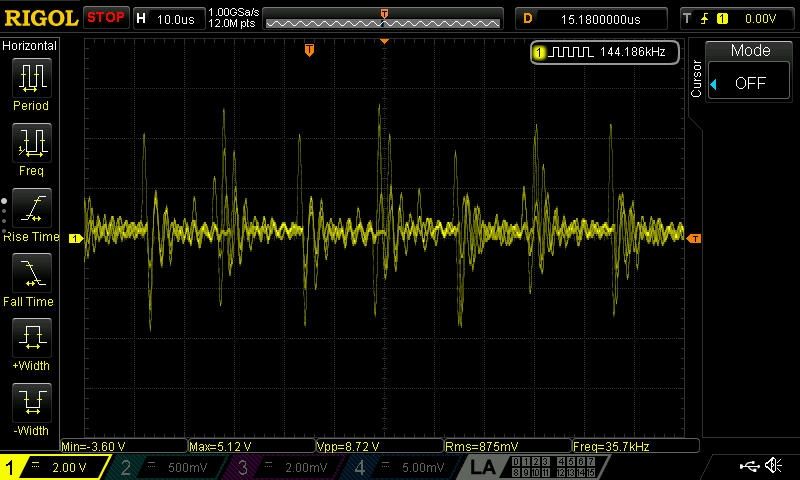Viewport: 800px width, 480px height.
Task: Click the speaker sound icon
Action: point(774,465)
